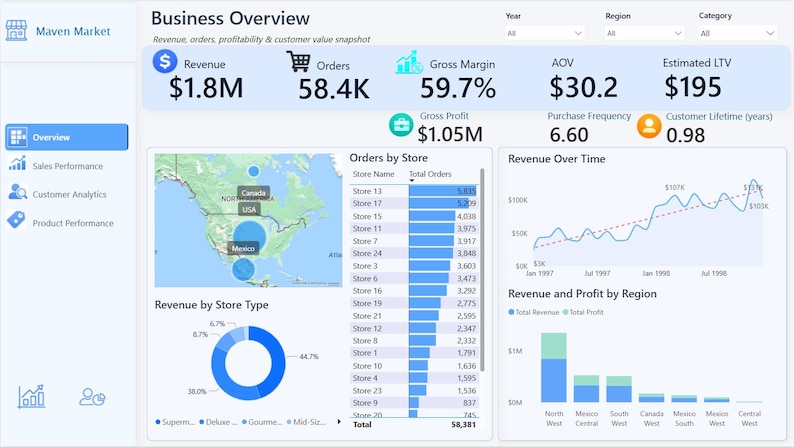The image size is (794, 447).
Task: Click the orange person Customer Lifetime icon
Action: click(x=649, y=126)
